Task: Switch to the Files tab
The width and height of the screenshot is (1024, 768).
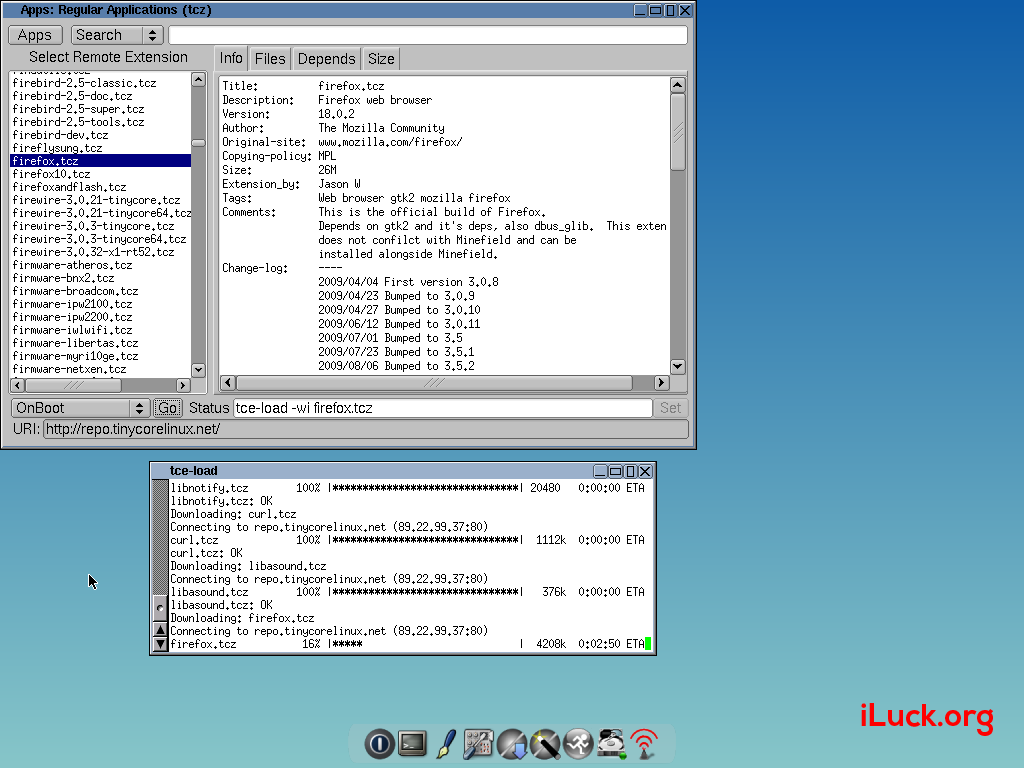Action: [x=270, y=59]
